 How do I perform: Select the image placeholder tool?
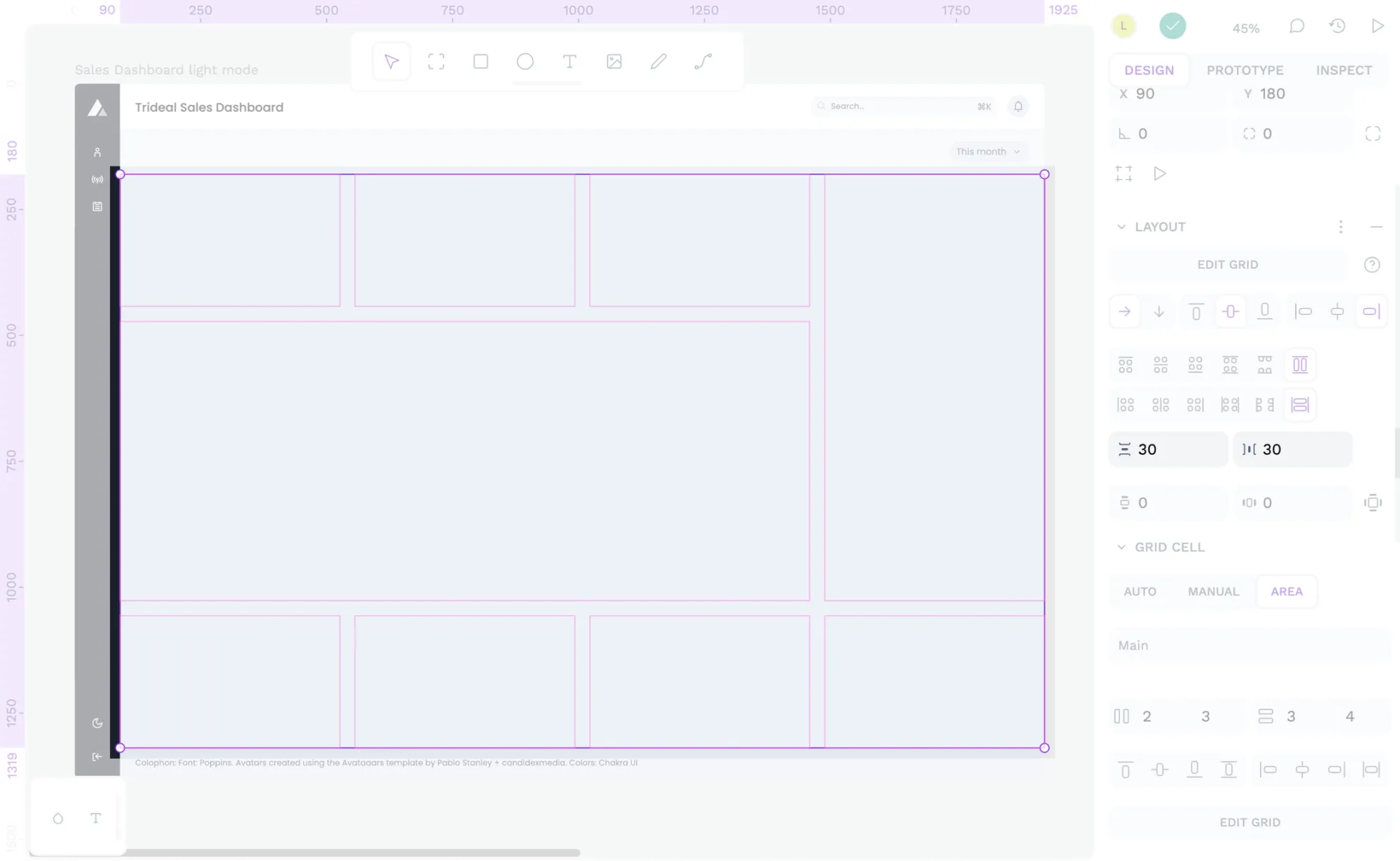pyautogui.click(x=614, y=62)
